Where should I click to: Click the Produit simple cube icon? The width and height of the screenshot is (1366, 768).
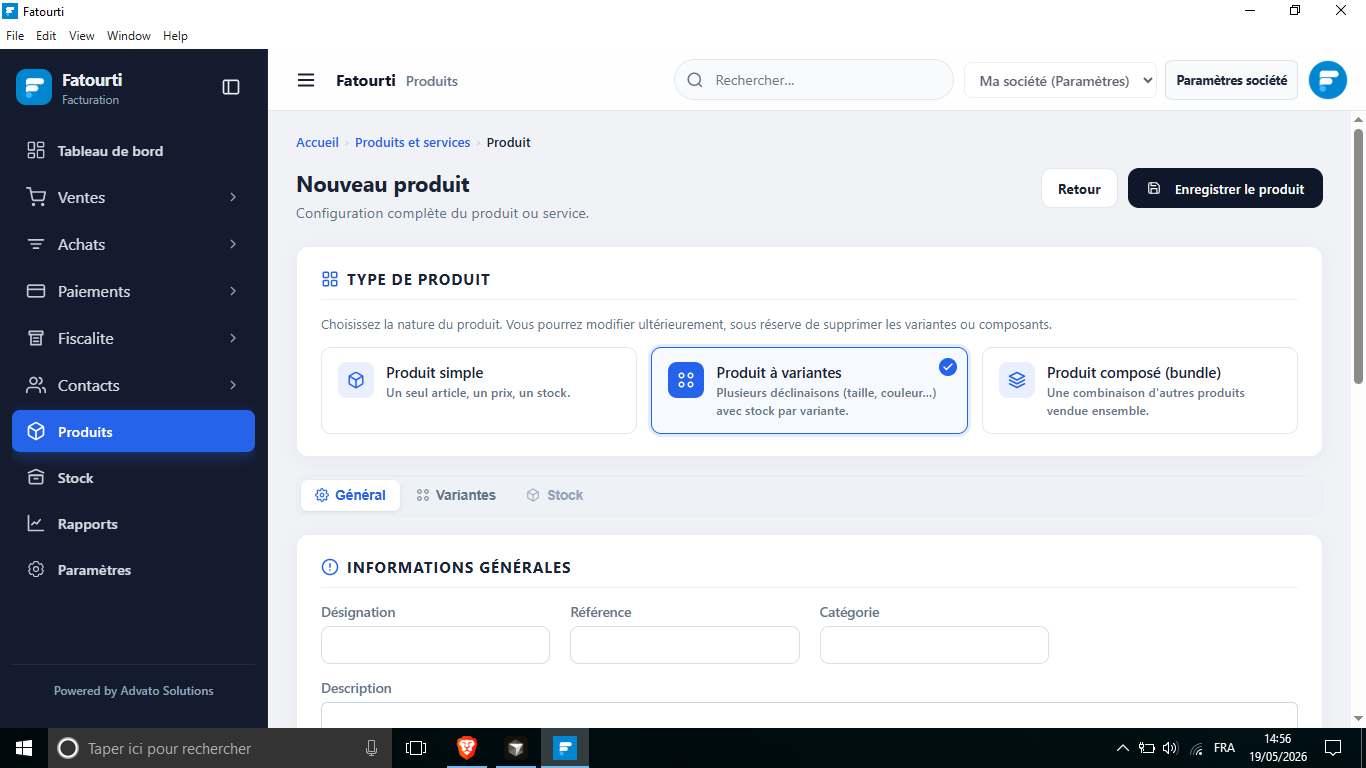pyautogui.click(x=356, y=380)
